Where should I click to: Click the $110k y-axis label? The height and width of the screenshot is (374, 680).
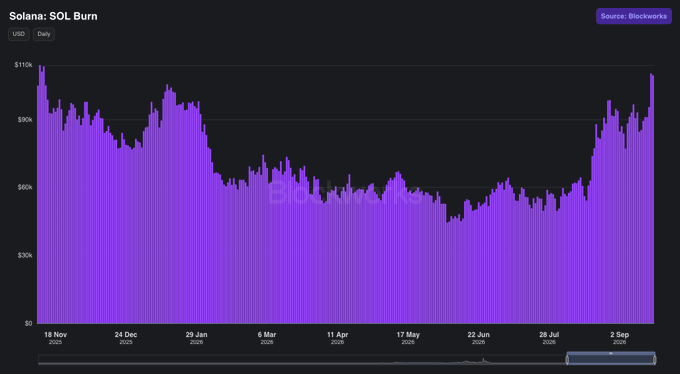pyautogui.click(x=23, y=65)
